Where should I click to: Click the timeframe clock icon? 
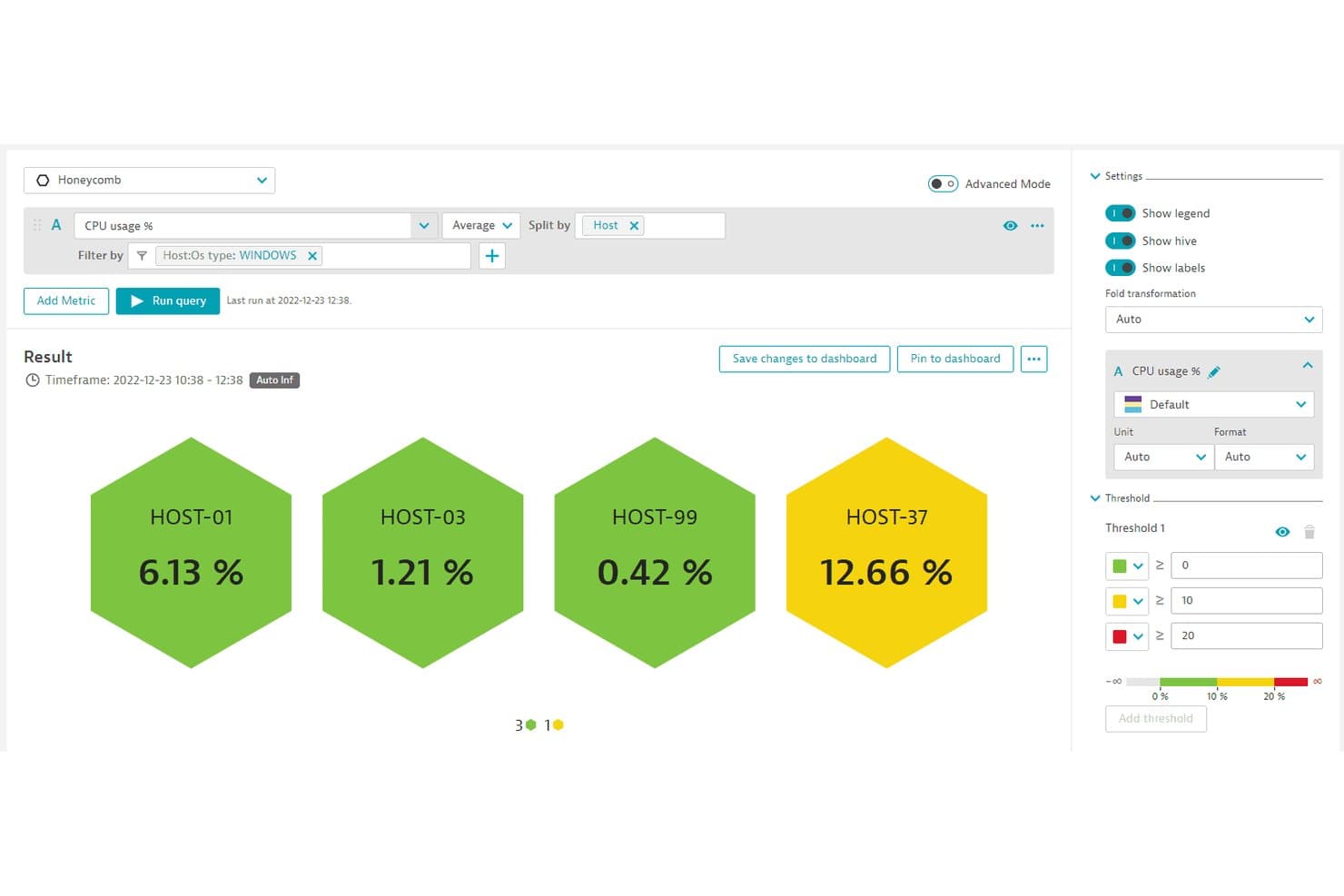(33, 380)
